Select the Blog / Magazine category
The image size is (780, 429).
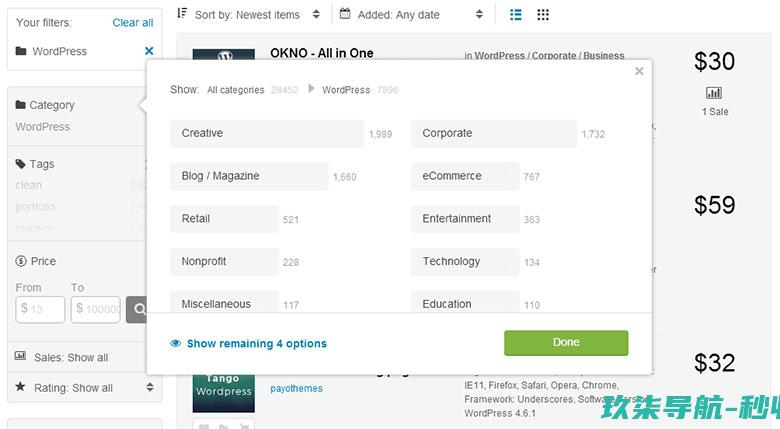coord(249,176)
